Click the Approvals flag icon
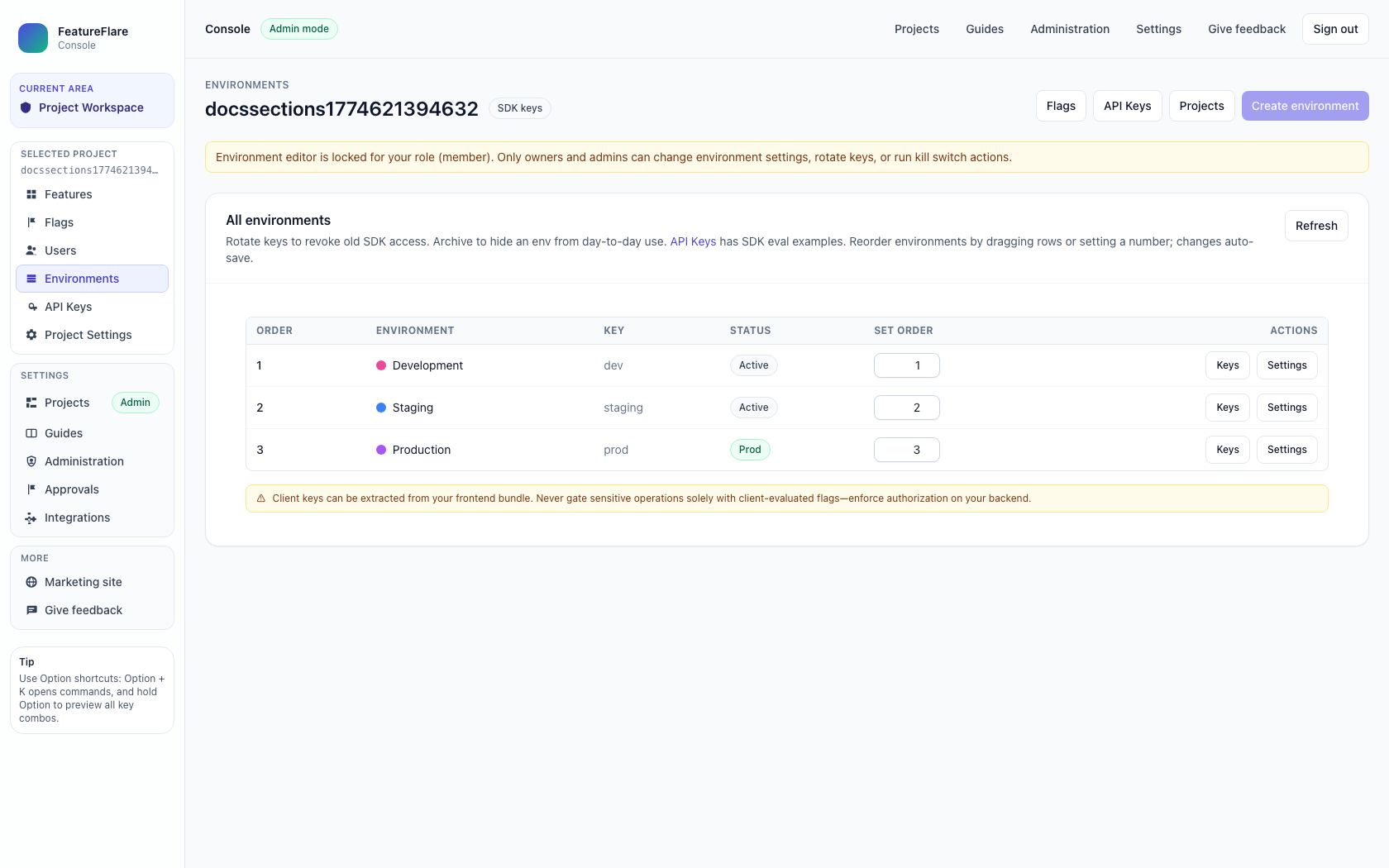Viewport: 1389px width, 868px height. [x=31, y=489]
